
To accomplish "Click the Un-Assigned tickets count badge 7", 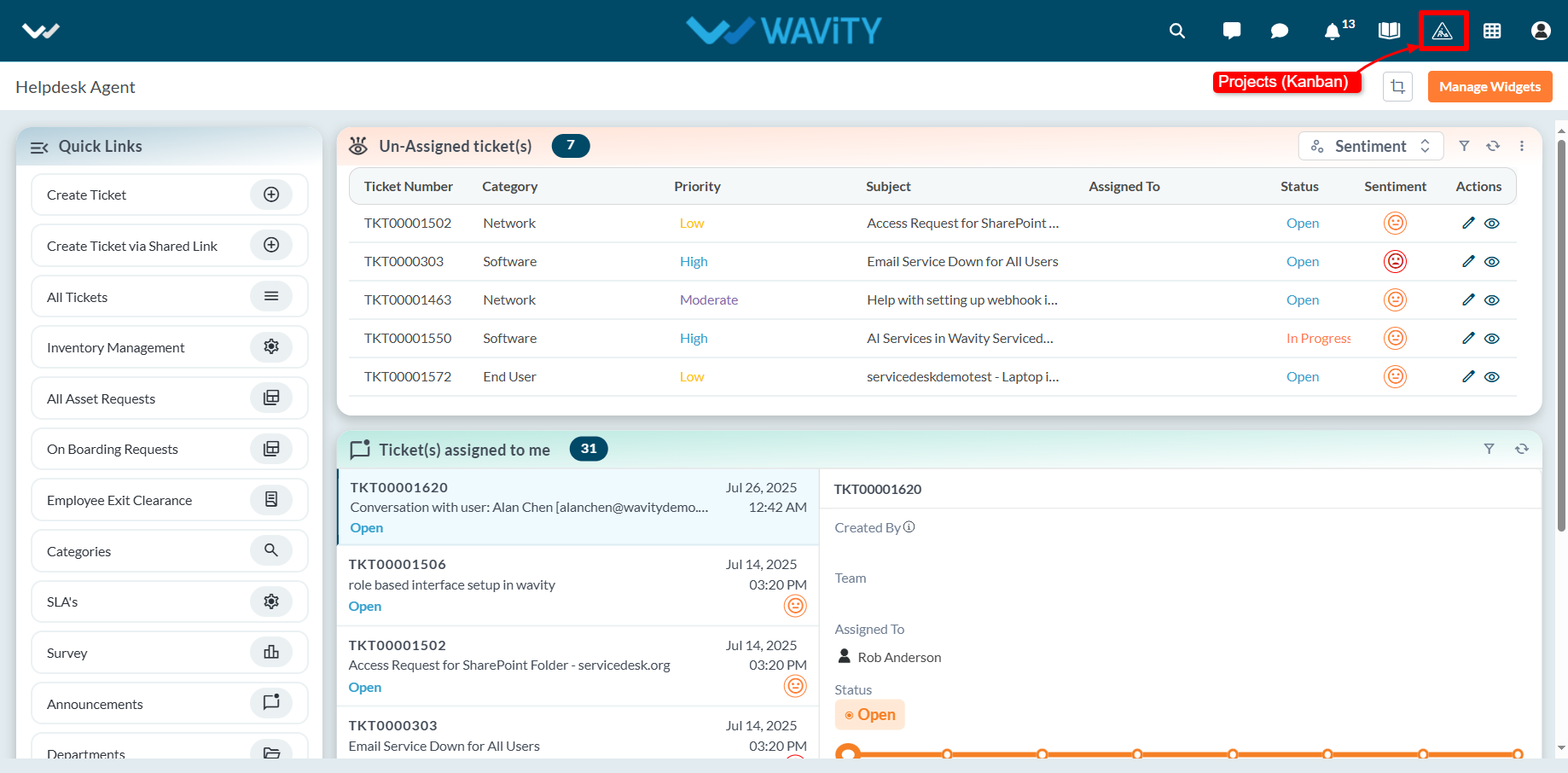I will 571,146.
